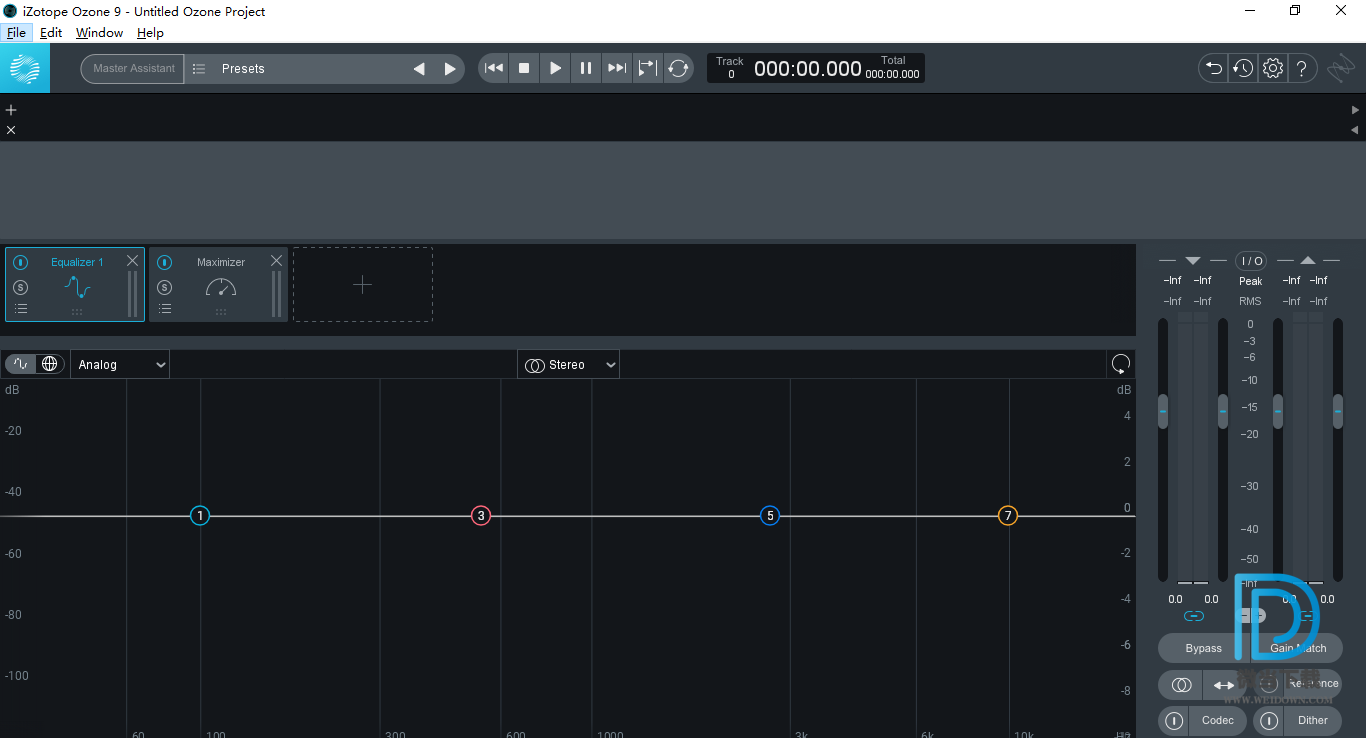The height and width of the screenshot is (738, 1366).
Task: Click the rightmost output gain slider handle
Action: pos(1338,411)
